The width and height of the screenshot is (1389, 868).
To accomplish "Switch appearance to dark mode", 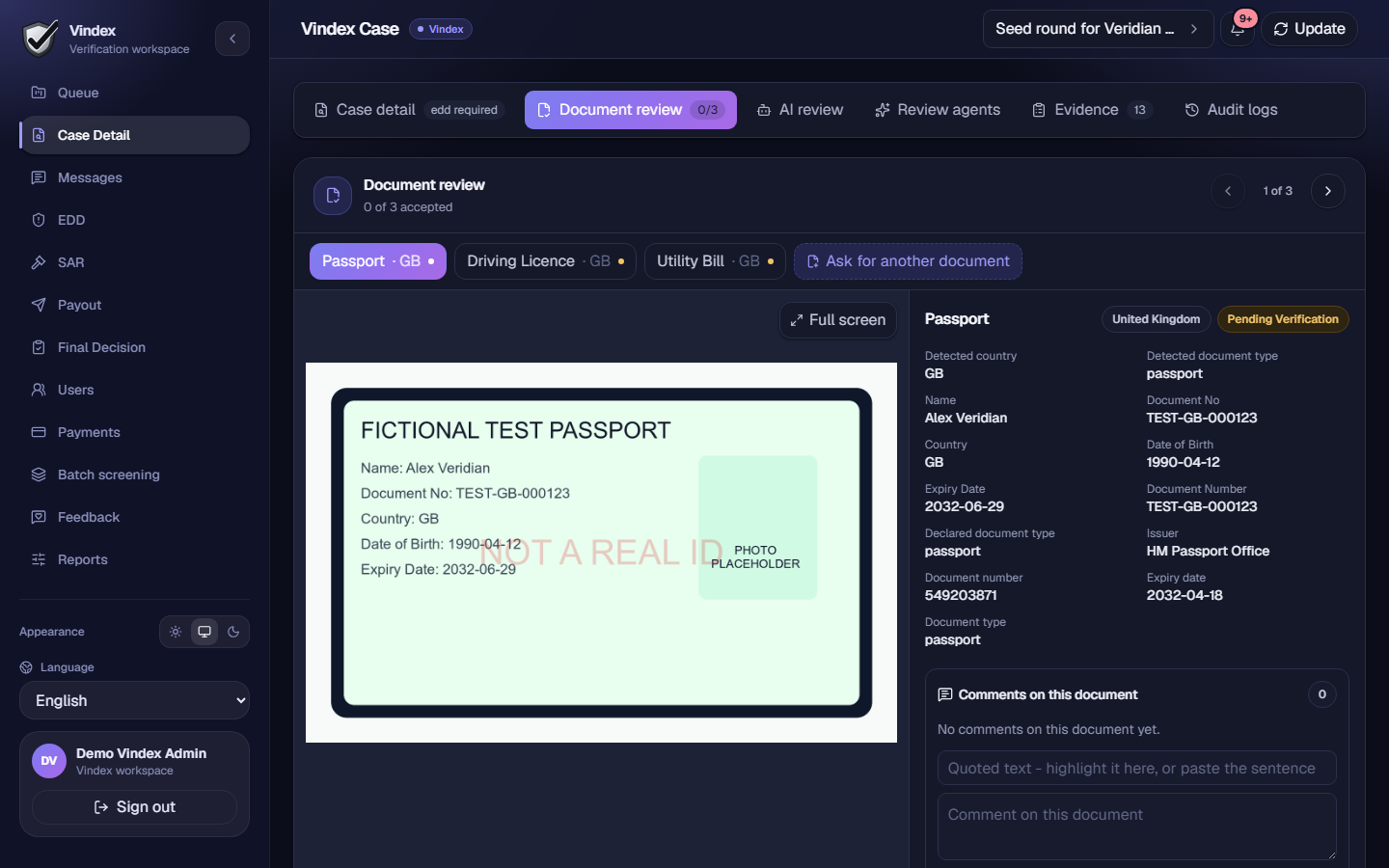I will [x=233, y=632].
